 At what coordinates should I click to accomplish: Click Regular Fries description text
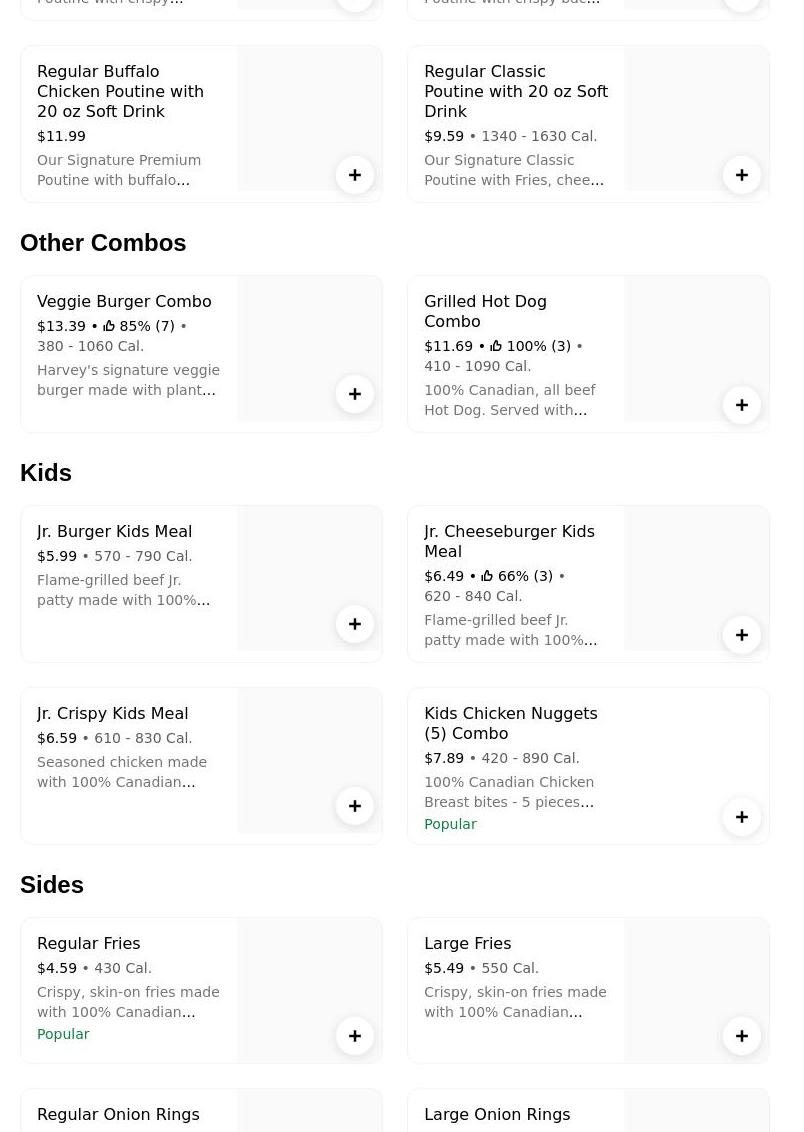coord(128,1002)
